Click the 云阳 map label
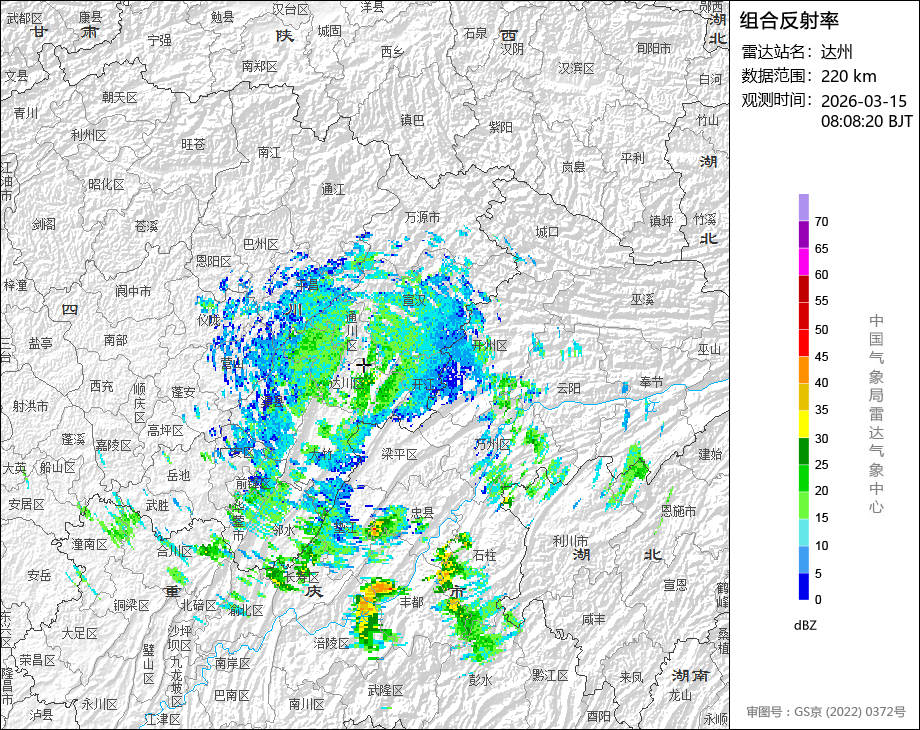The width and height of the screenshot is (920, 730). 569,388
